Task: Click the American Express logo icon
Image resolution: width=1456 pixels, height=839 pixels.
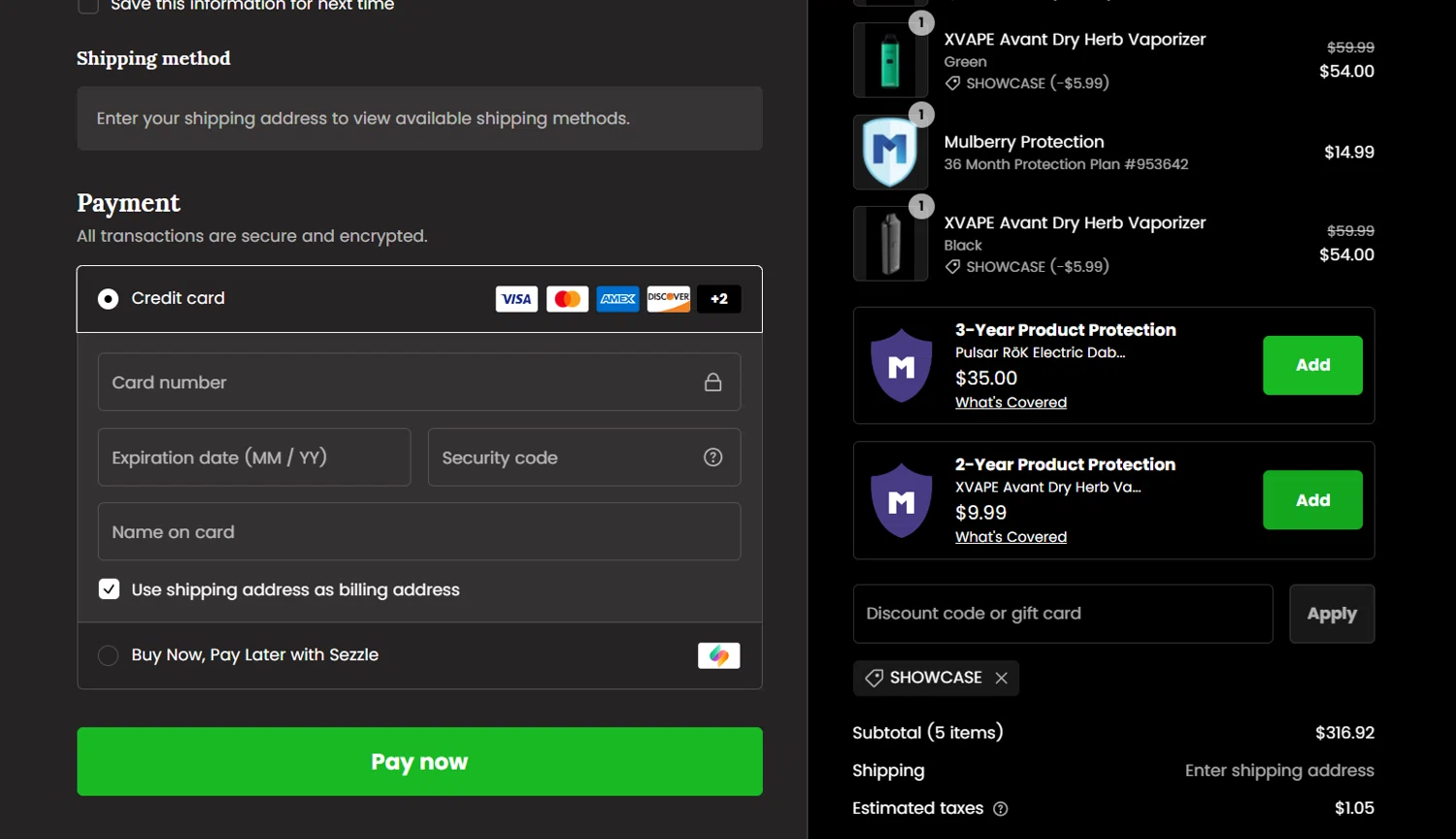Action: pos(617,299)
